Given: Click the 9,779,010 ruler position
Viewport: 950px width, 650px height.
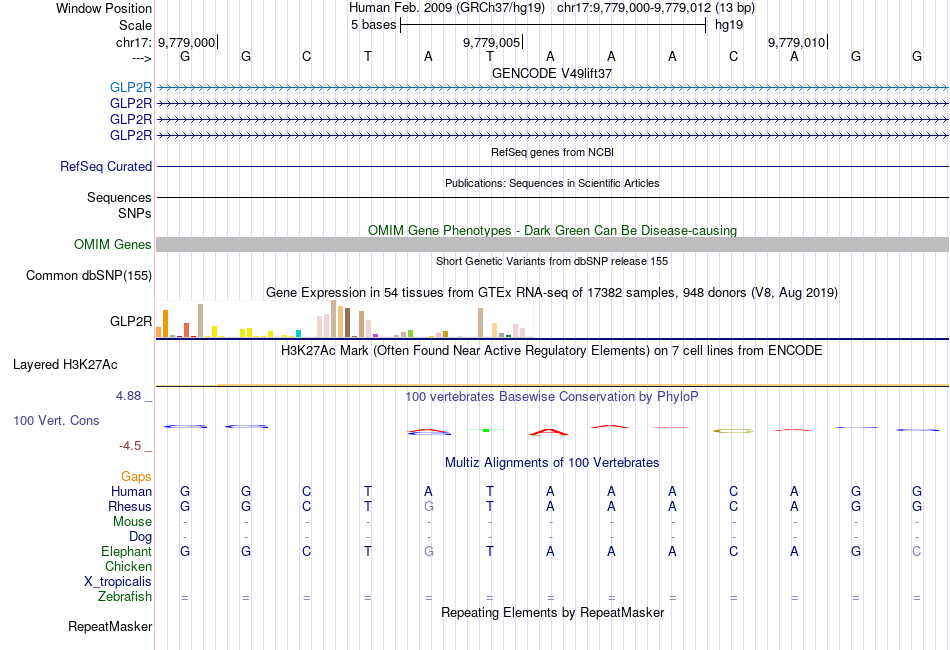Looking at the screenshot, I should click(x=796, y=42).
